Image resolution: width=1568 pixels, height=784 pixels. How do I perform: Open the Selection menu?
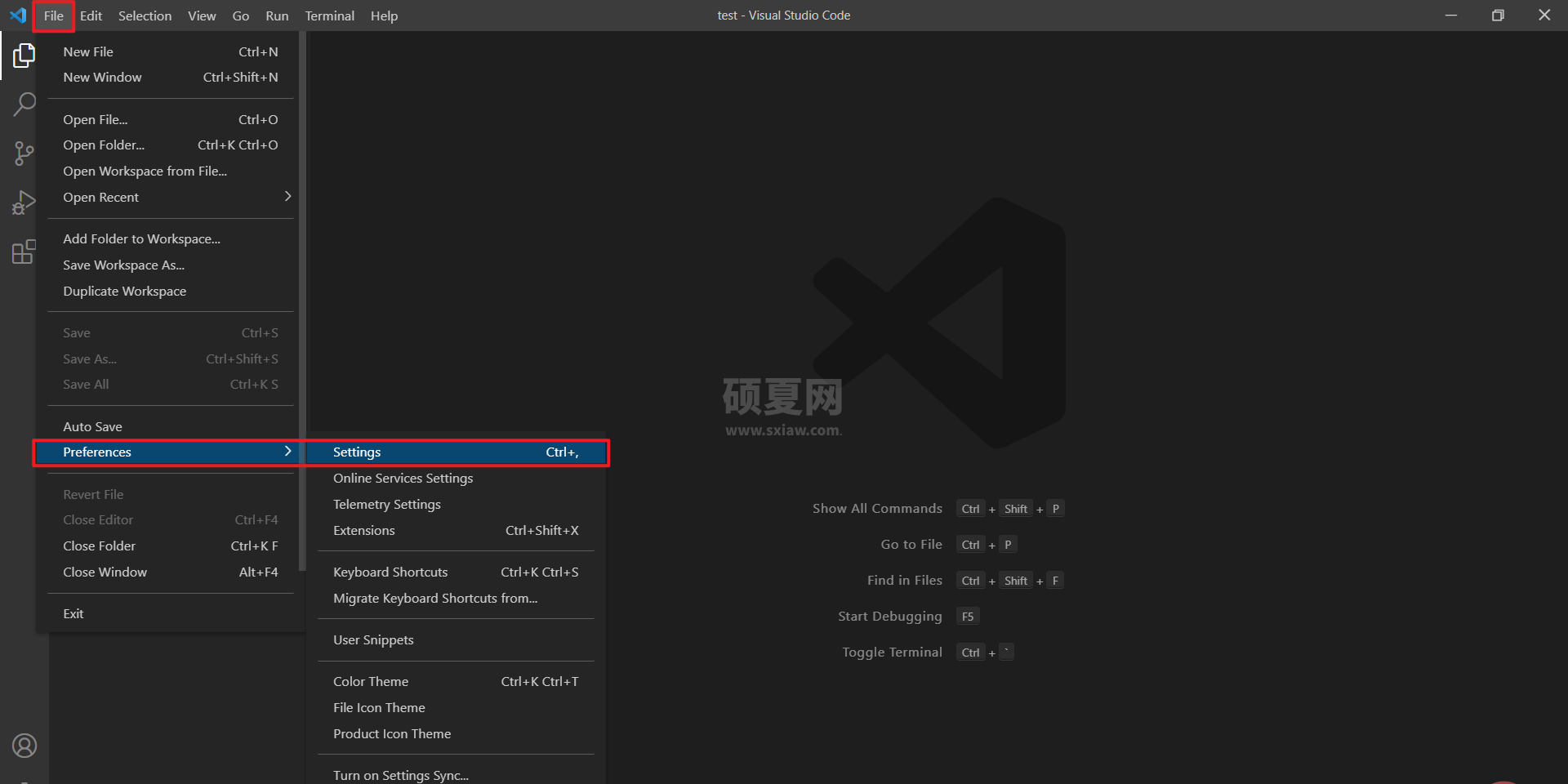pos(145,16)
